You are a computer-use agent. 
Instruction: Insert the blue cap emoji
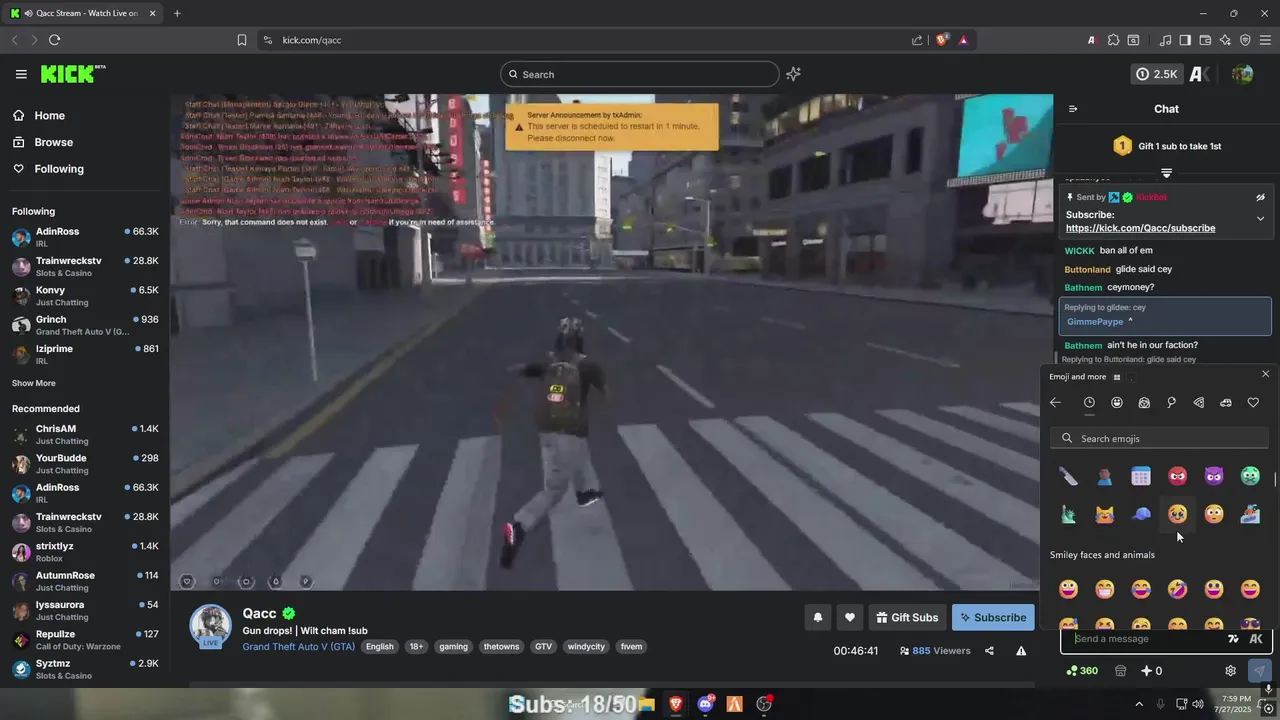(1141, 514)
